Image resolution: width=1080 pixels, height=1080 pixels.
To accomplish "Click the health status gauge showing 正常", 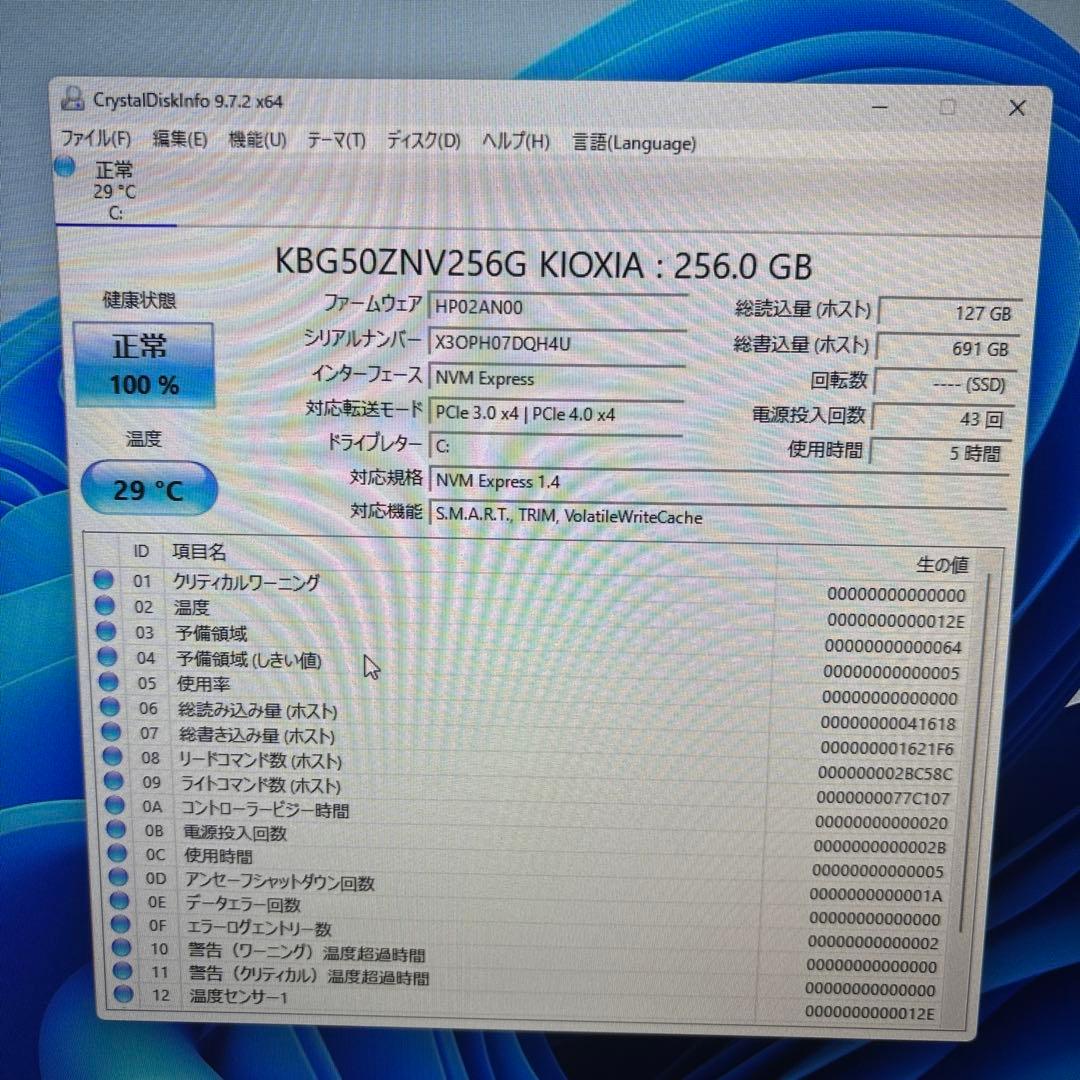I will (x=144, y=364).
